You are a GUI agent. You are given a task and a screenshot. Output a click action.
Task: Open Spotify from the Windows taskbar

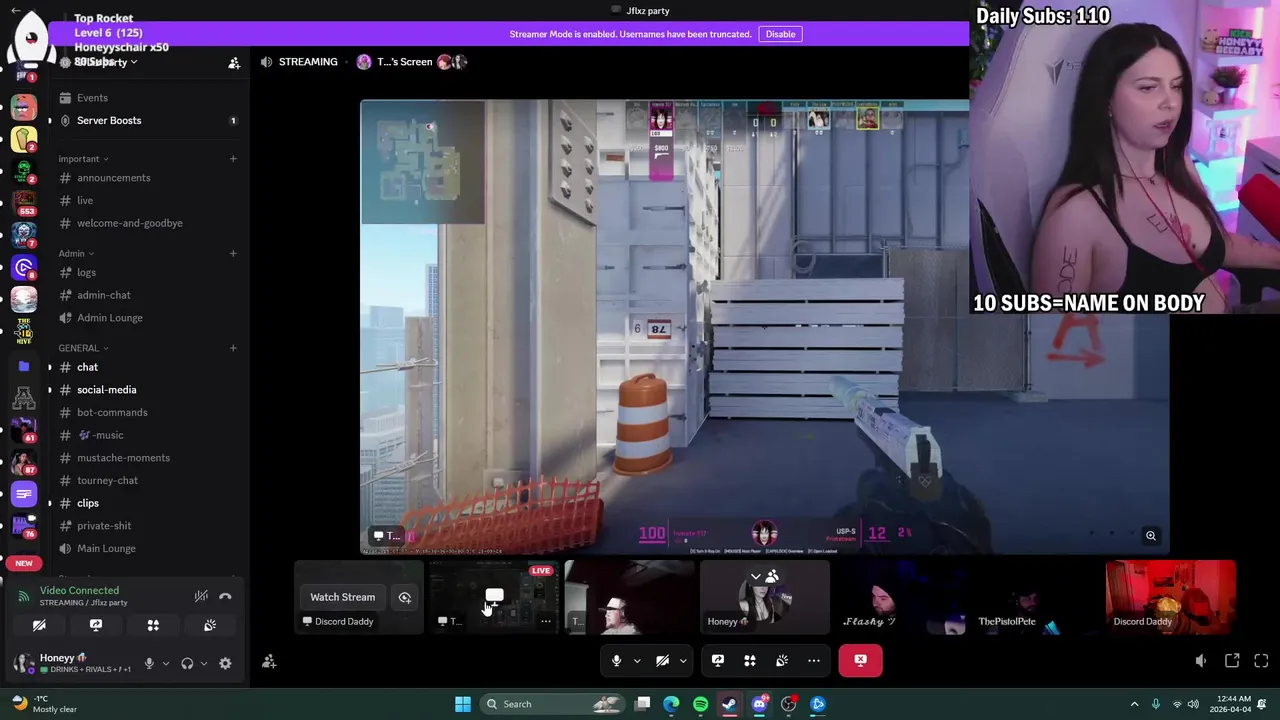700,704
